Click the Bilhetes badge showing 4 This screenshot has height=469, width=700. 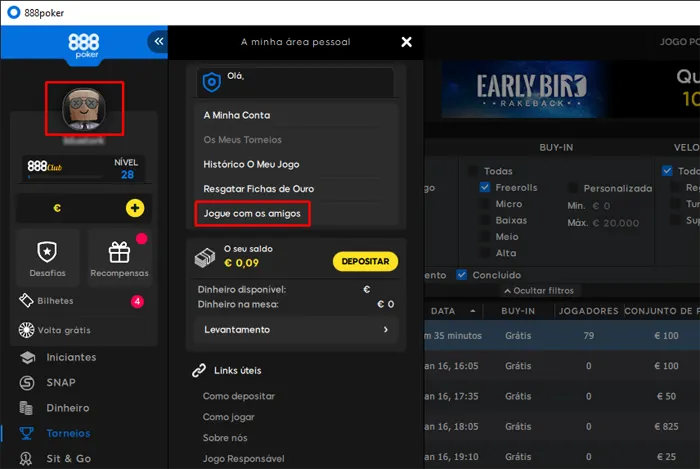pos(137,302)
